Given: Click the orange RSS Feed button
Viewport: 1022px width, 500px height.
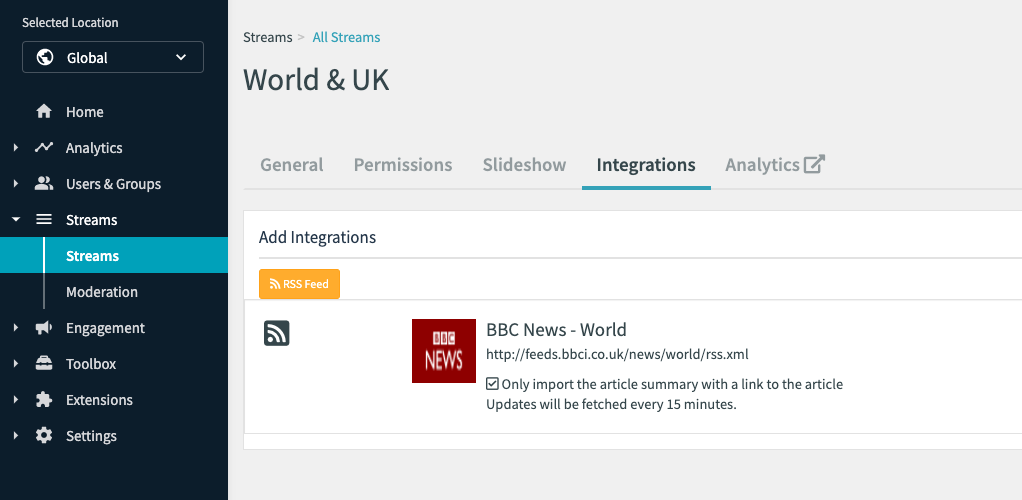Looking at the screenshot, I should click(x=299, y=284).
